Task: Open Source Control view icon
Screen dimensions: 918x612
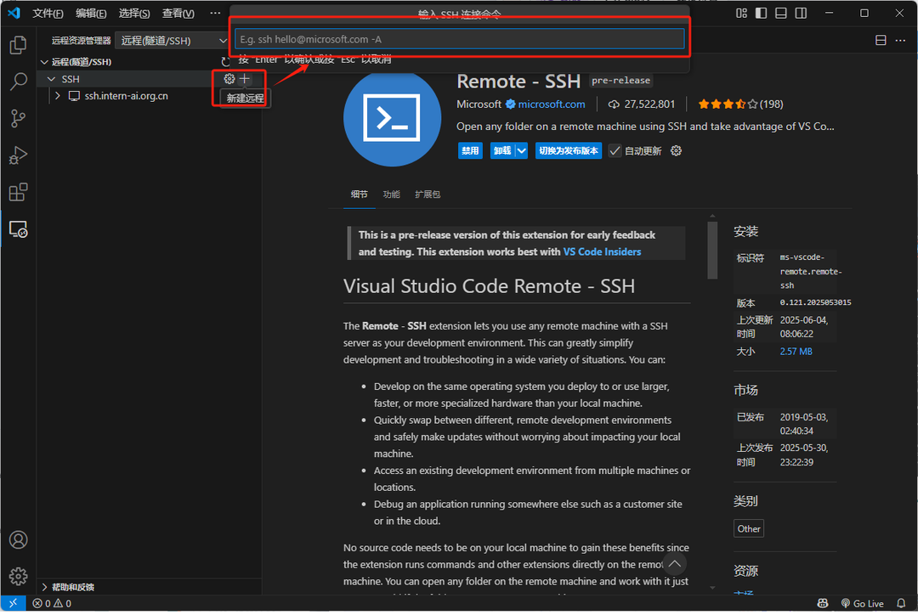Action: coord(18,118)
